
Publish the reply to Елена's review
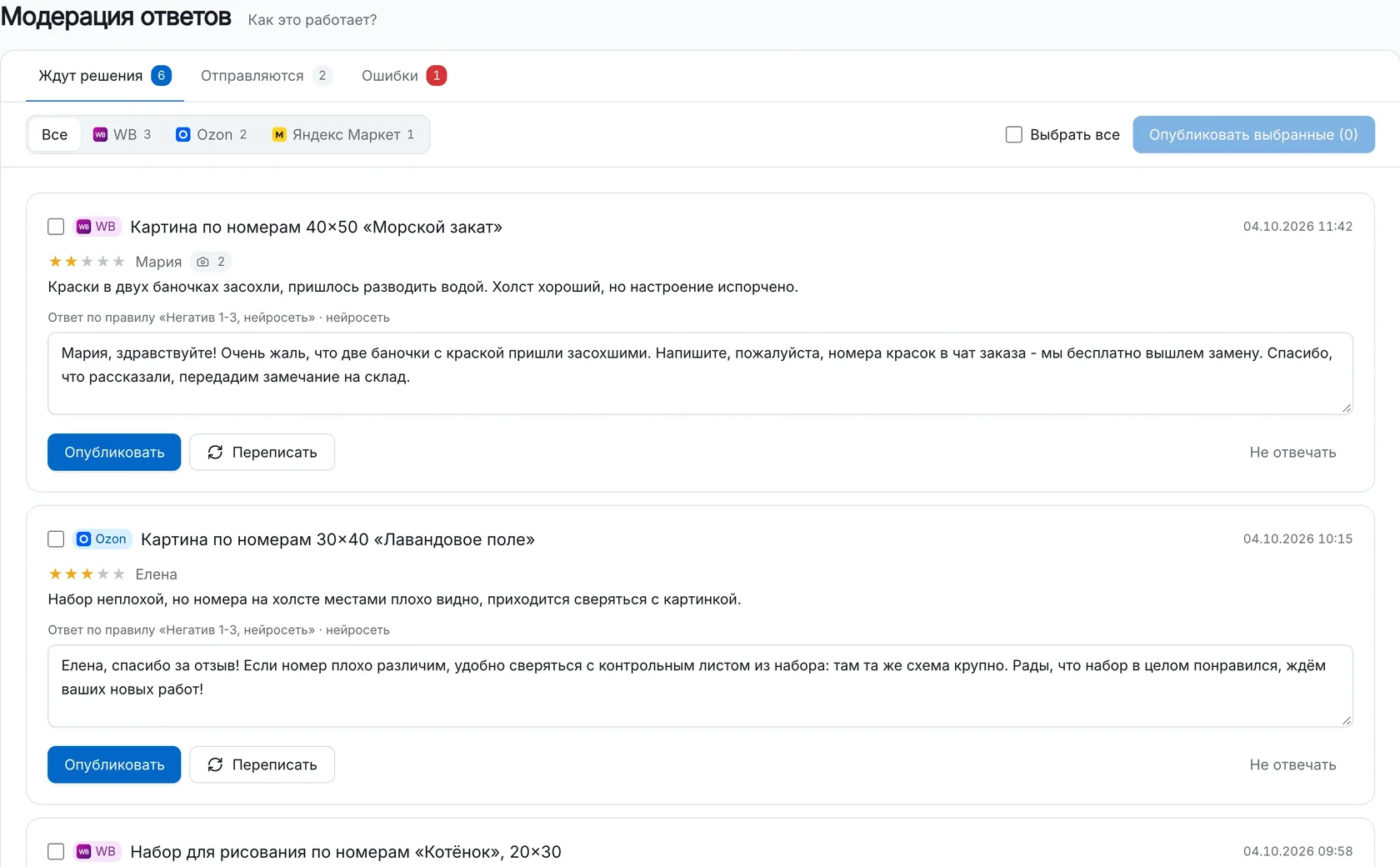114,764
